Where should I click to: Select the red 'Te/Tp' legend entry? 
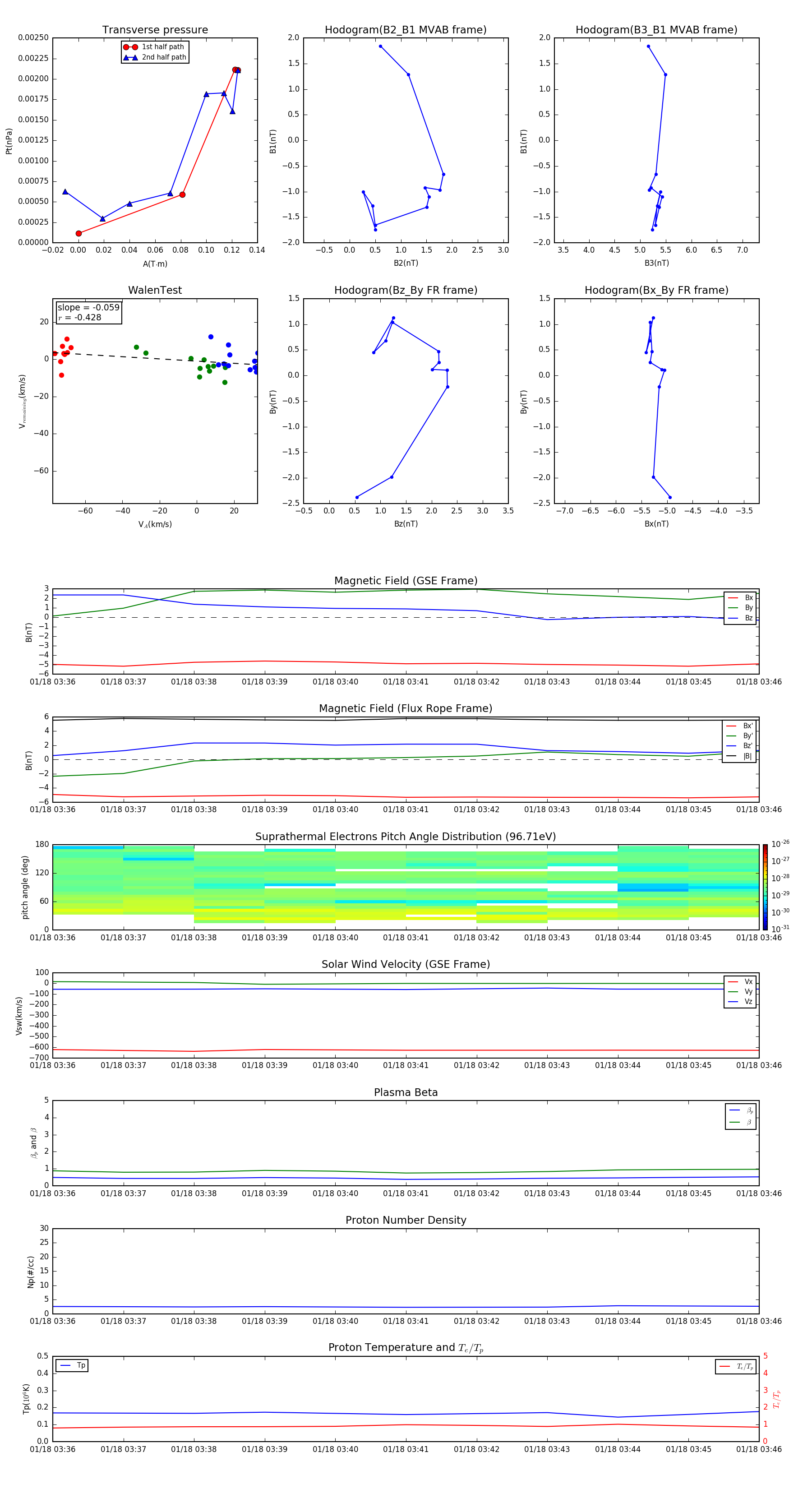(736, 1366)
